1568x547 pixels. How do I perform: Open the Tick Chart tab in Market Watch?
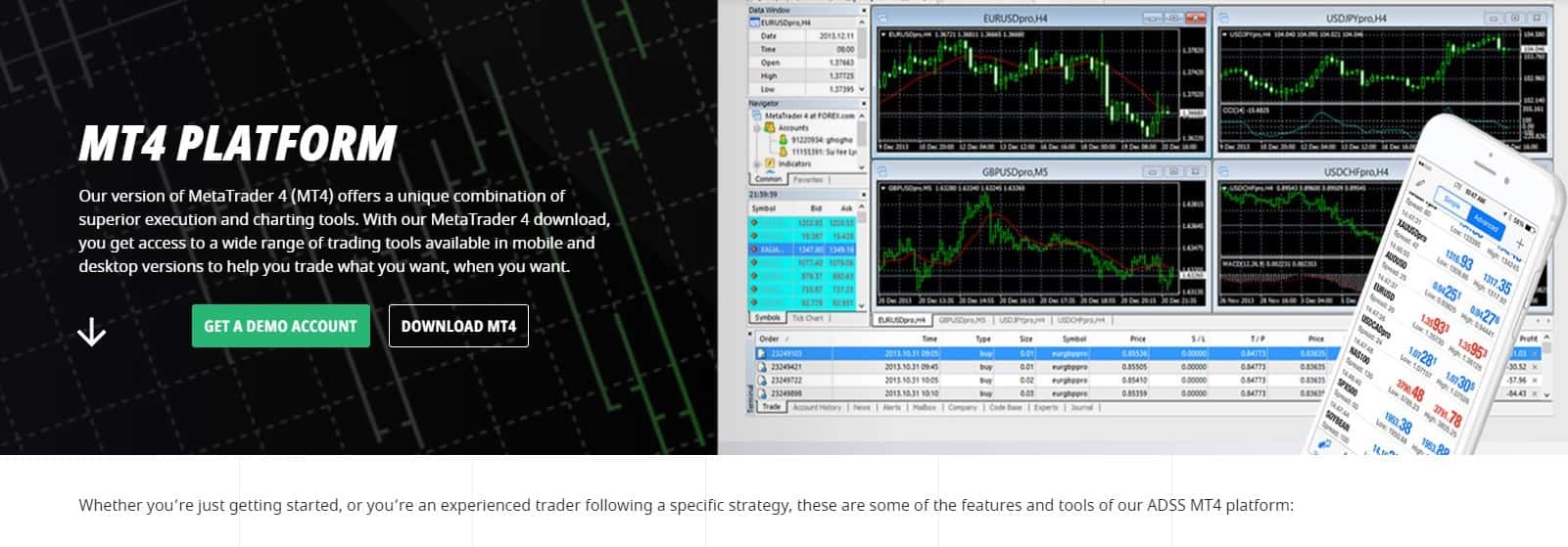click(808, 318)
